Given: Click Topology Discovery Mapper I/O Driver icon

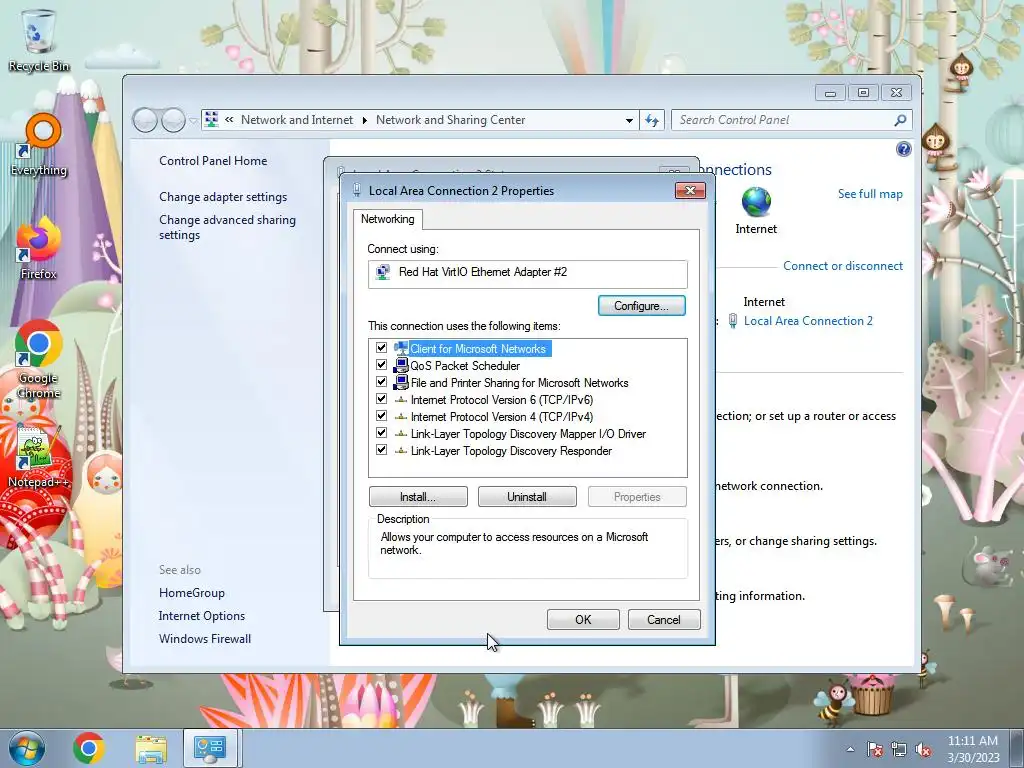Looking at the screenshot, I should (x=400, y=434).
